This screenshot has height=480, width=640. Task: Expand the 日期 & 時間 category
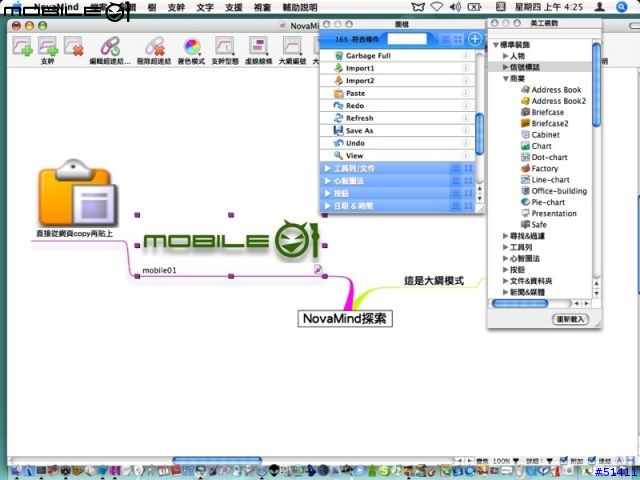pos(327,206)
